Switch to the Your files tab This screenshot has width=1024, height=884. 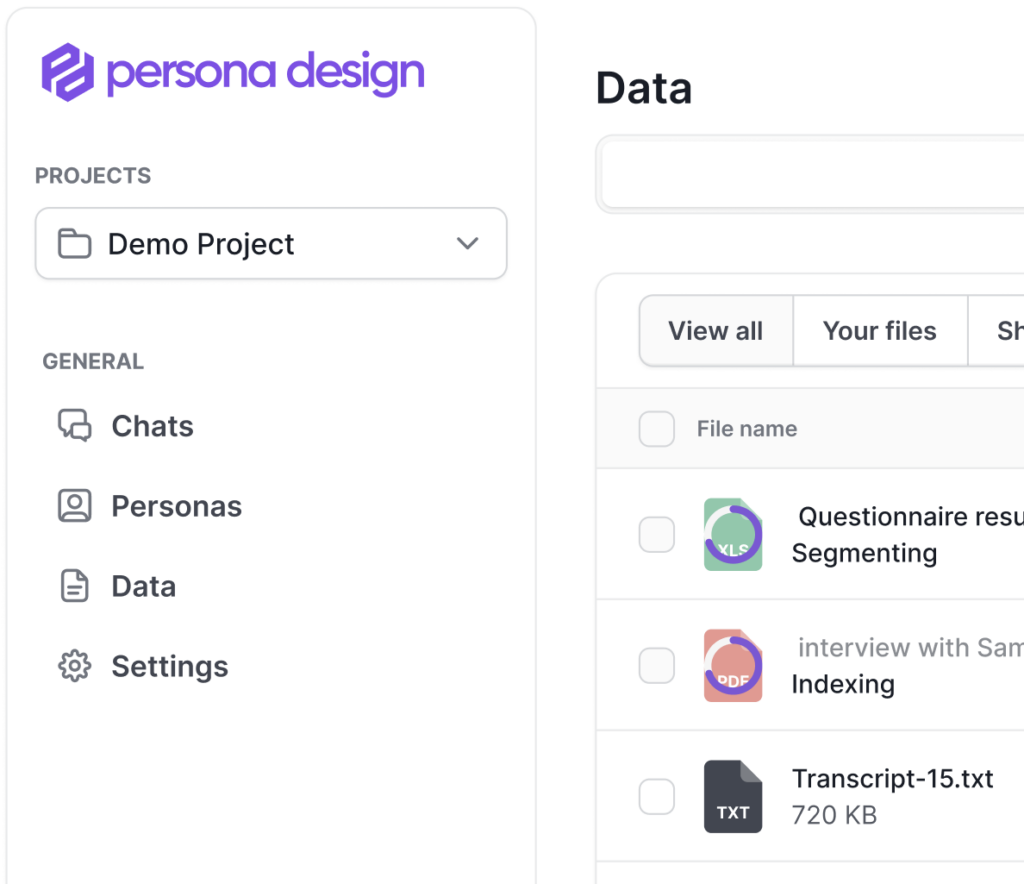point(879,331)
